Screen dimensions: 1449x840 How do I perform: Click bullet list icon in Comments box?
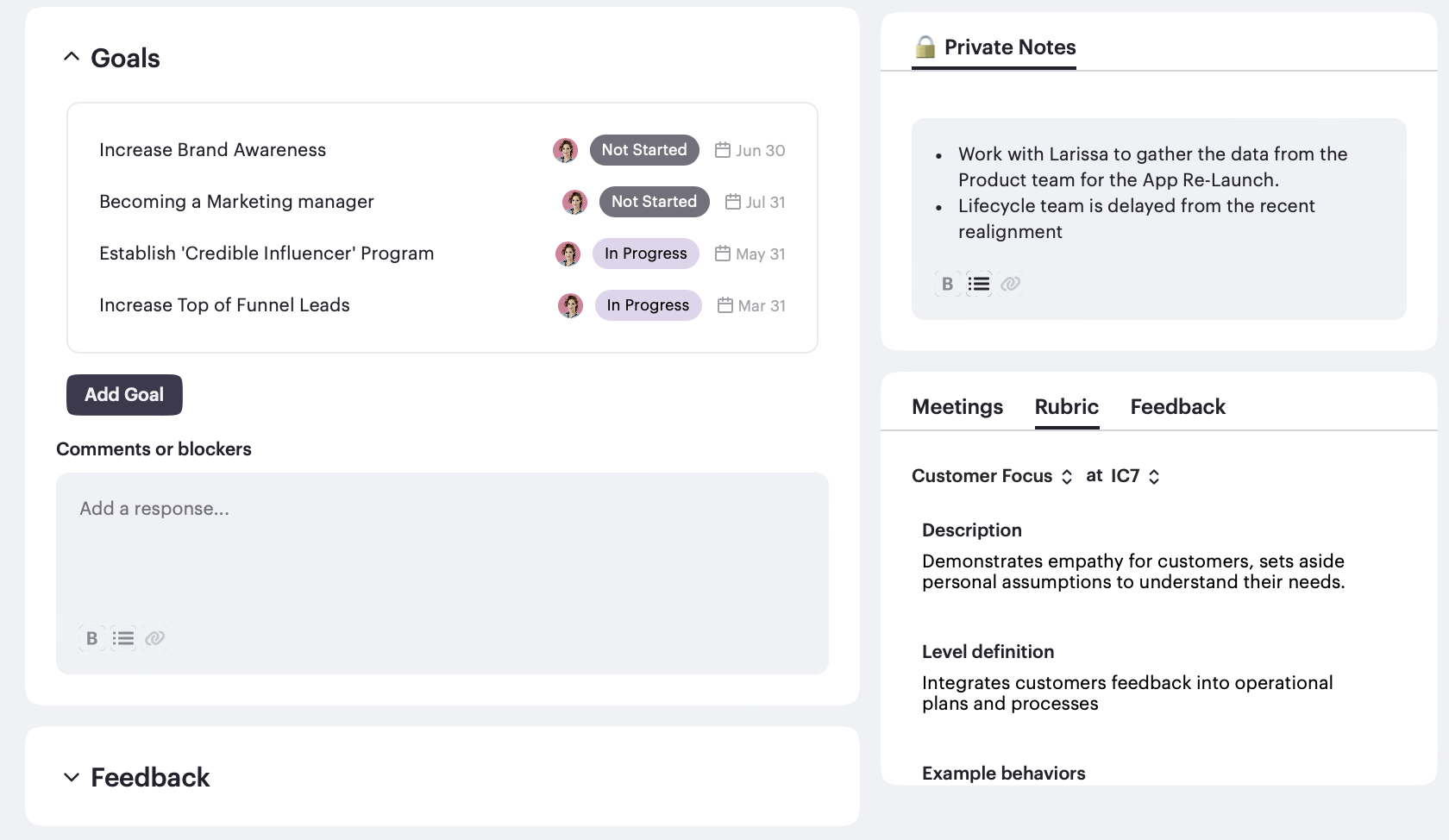[x=123, y=638]
